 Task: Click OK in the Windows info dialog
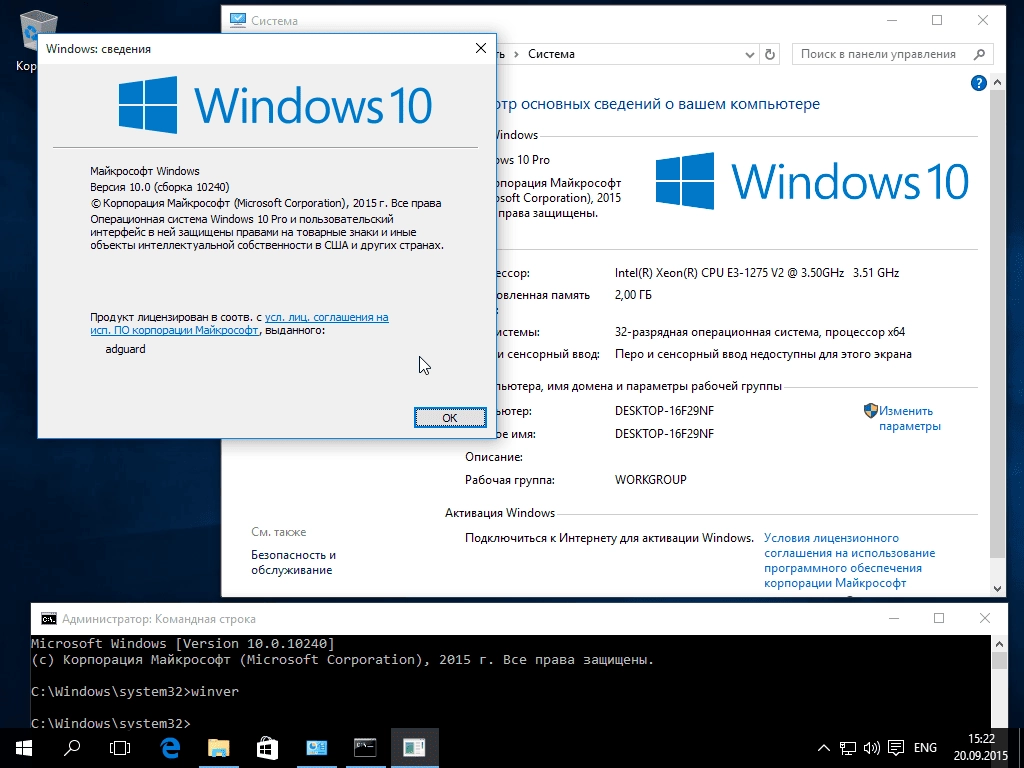tap(450, 417)
